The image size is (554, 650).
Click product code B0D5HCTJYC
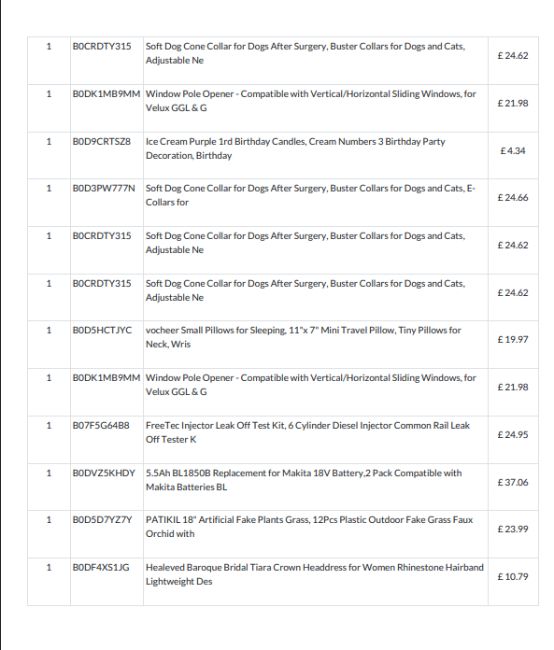click(x=102, y=330)
